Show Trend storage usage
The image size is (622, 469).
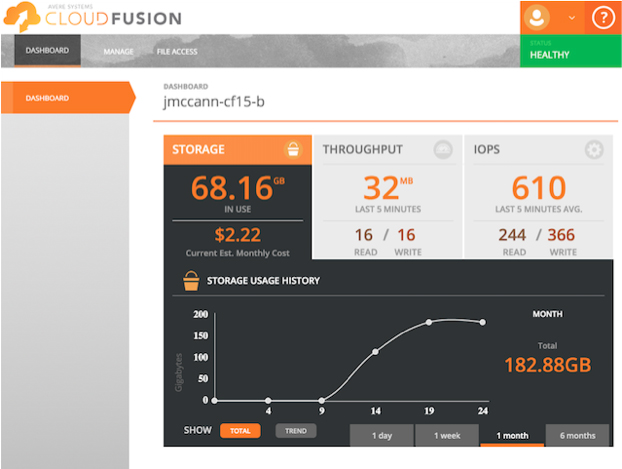pos(296,431)
